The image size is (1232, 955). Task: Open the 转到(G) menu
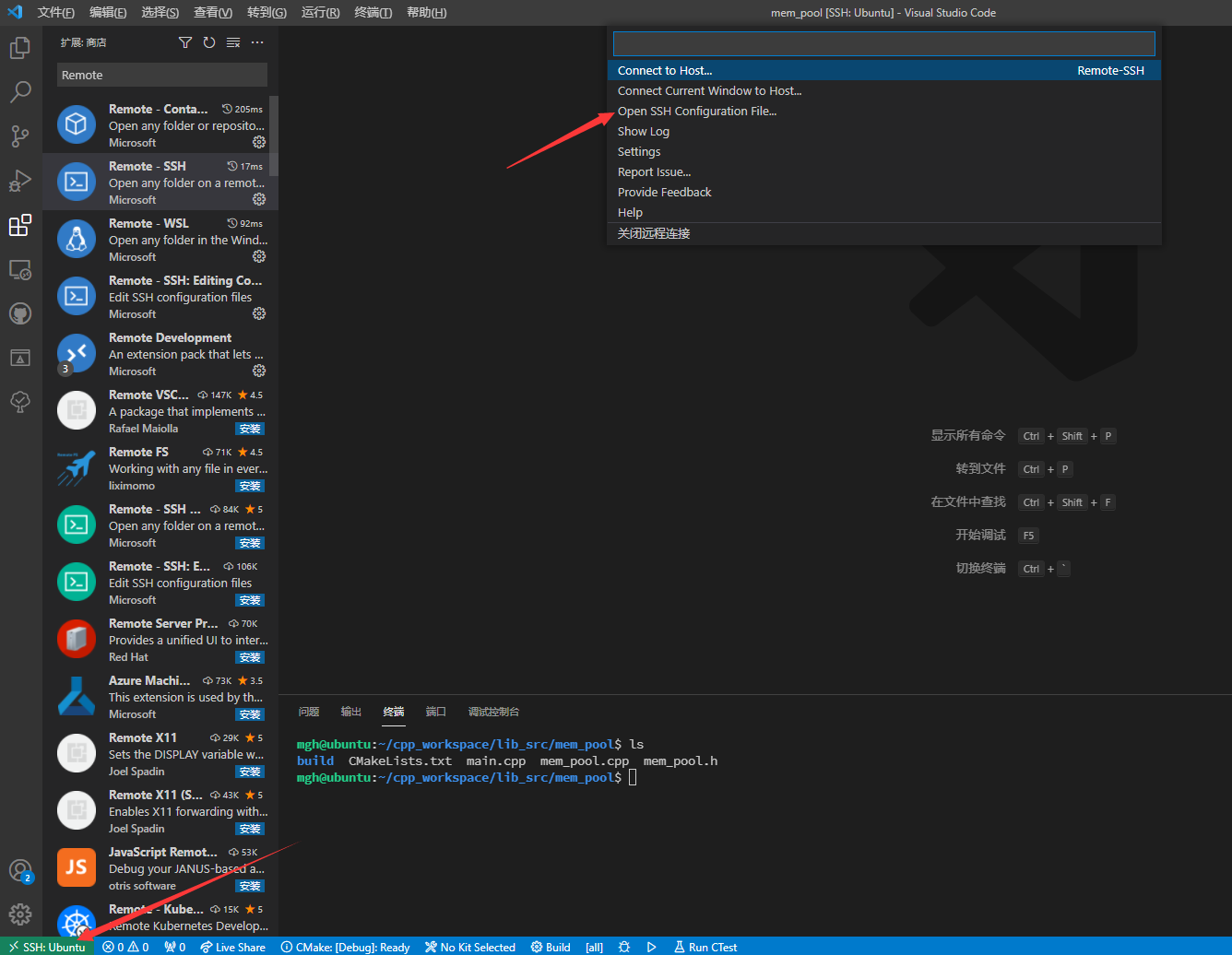click(x=267, y=12)
